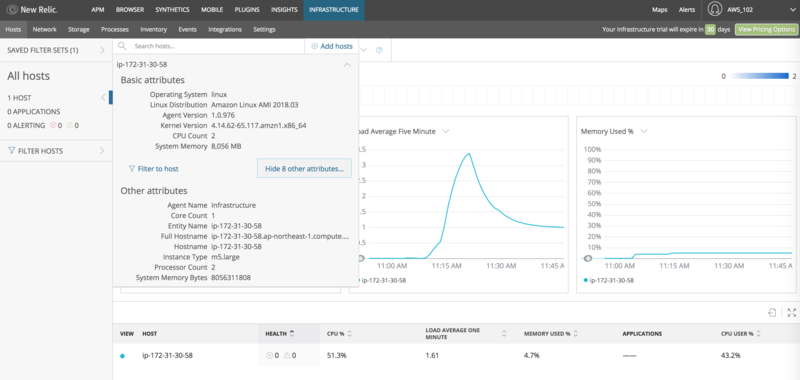The width and height of the screenshot is (800, 380).
Task: Open the PLUGINS section
Action: click(247, 10)
